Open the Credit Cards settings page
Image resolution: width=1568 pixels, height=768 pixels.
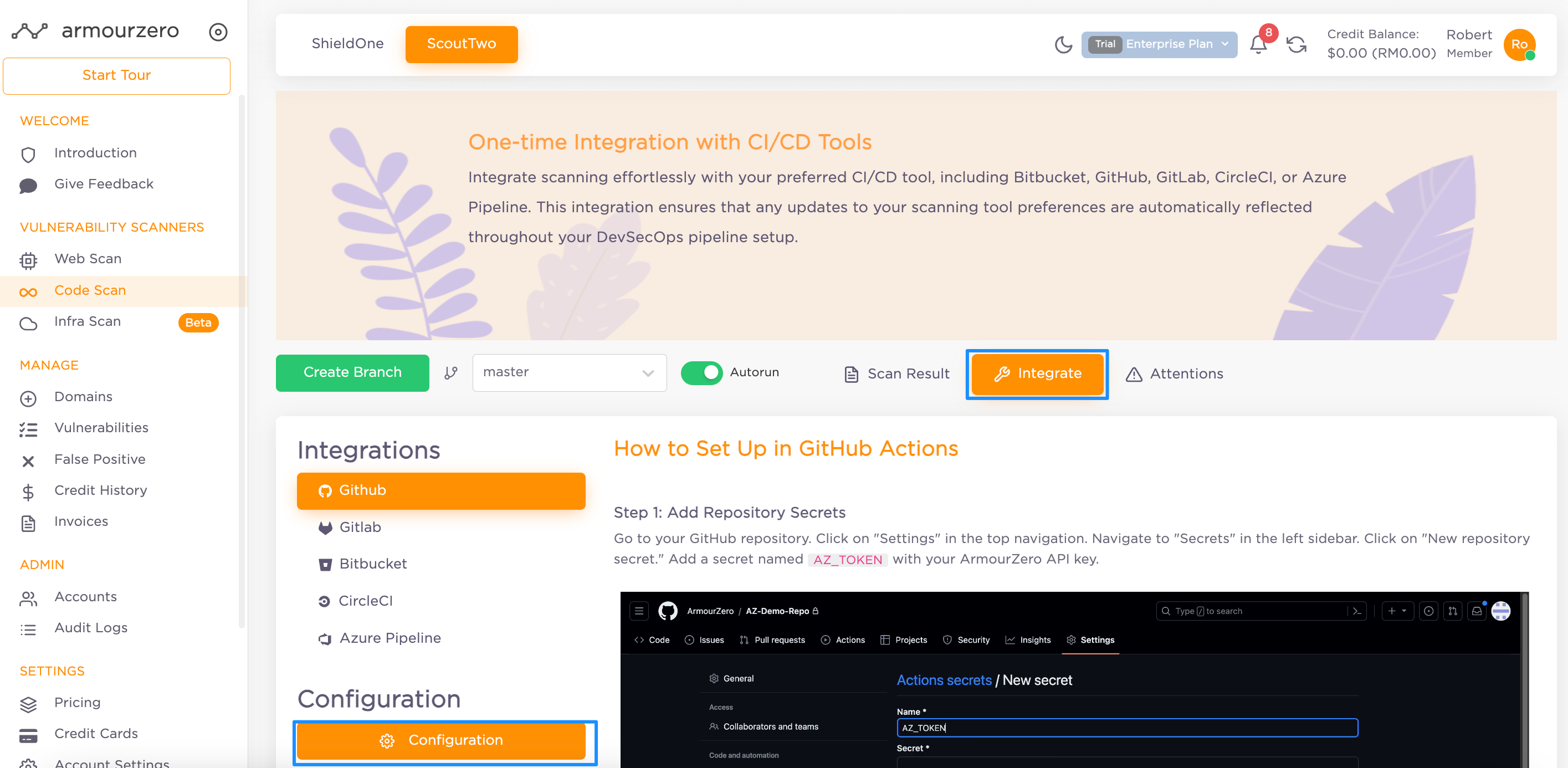tap(95, 735)
